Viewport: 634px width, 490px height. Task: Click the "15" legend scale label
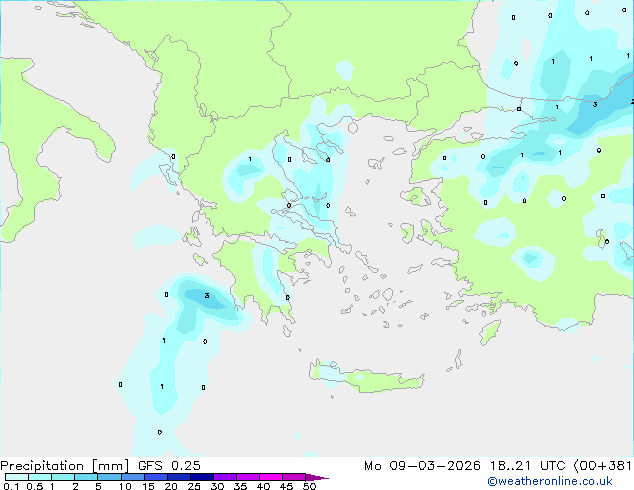[148, 486]
